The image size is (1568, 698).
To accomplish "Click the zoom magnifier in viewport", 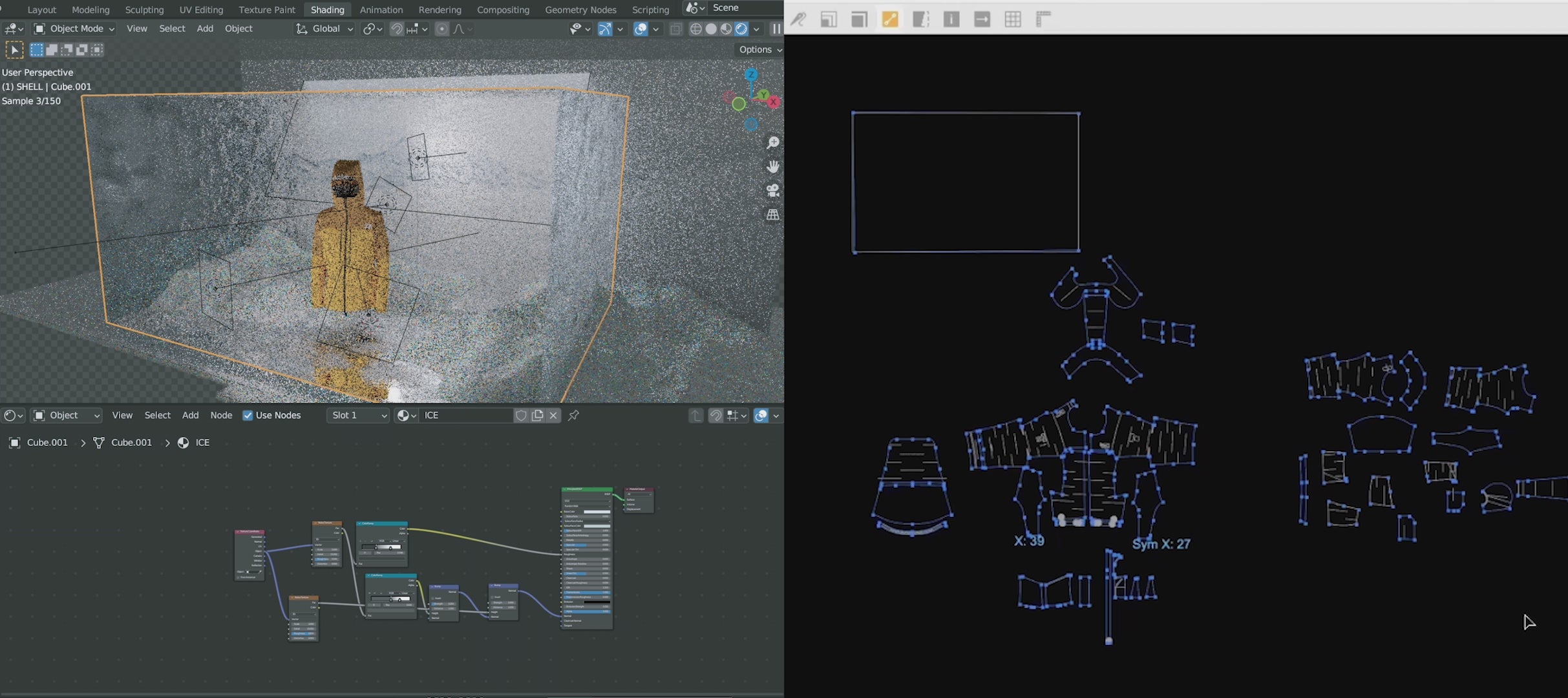I will pyautogui.click(x=772, y=143).
